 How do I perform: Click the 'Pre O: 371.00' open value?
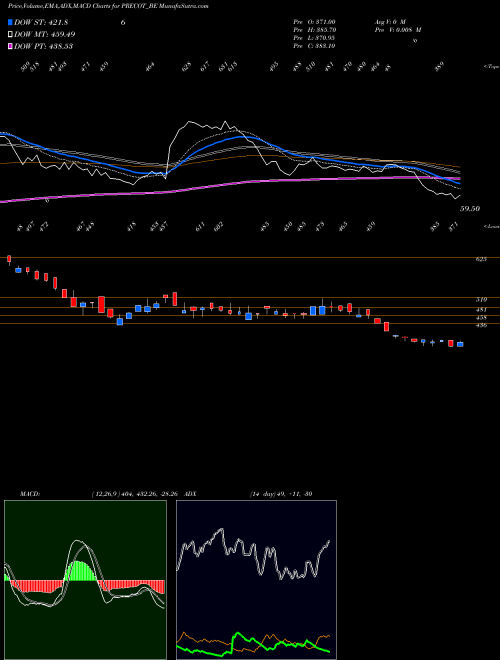pos(314,22)
